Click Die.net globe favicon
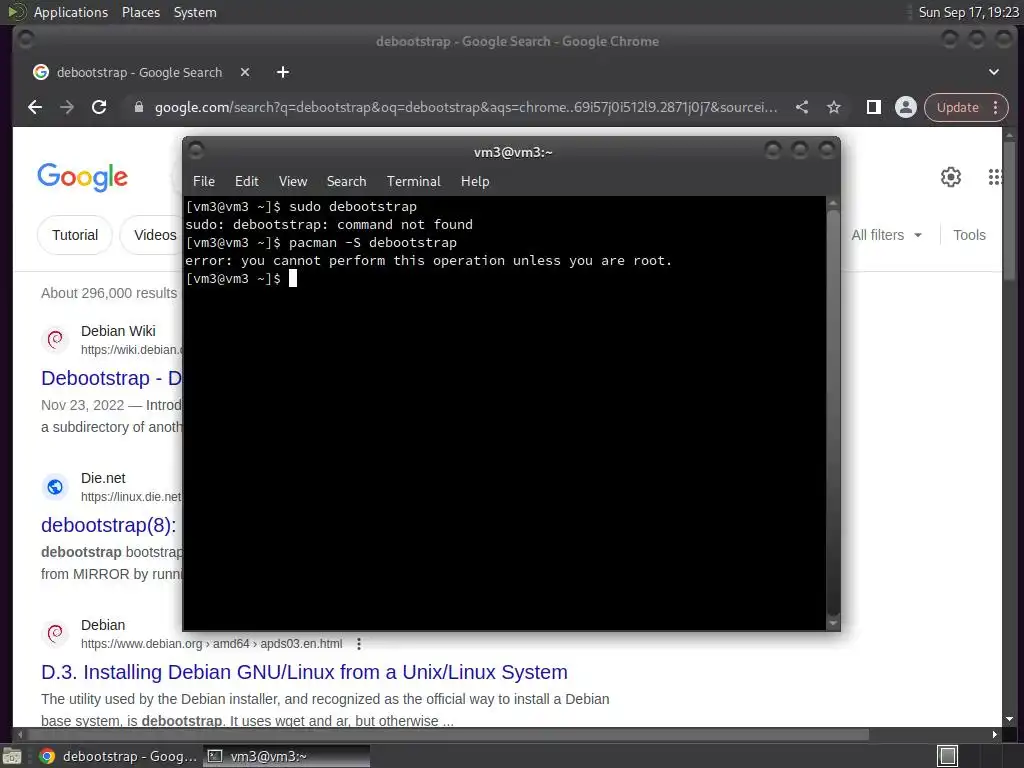 [x=56, y=487]
